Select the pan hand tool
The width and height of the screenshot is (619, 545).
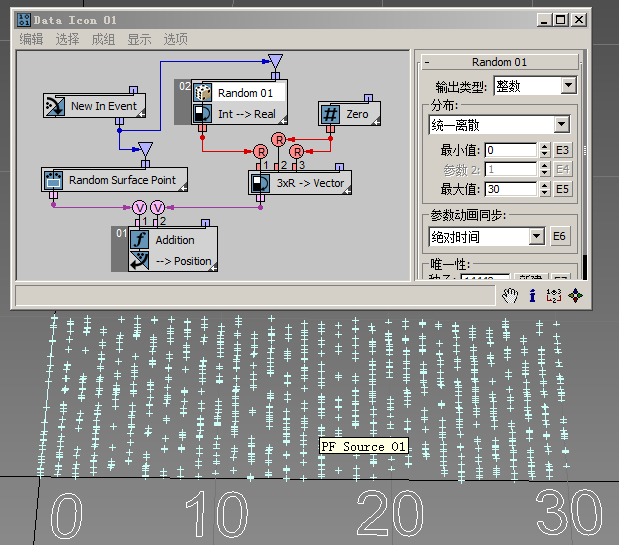coord(510,295)
